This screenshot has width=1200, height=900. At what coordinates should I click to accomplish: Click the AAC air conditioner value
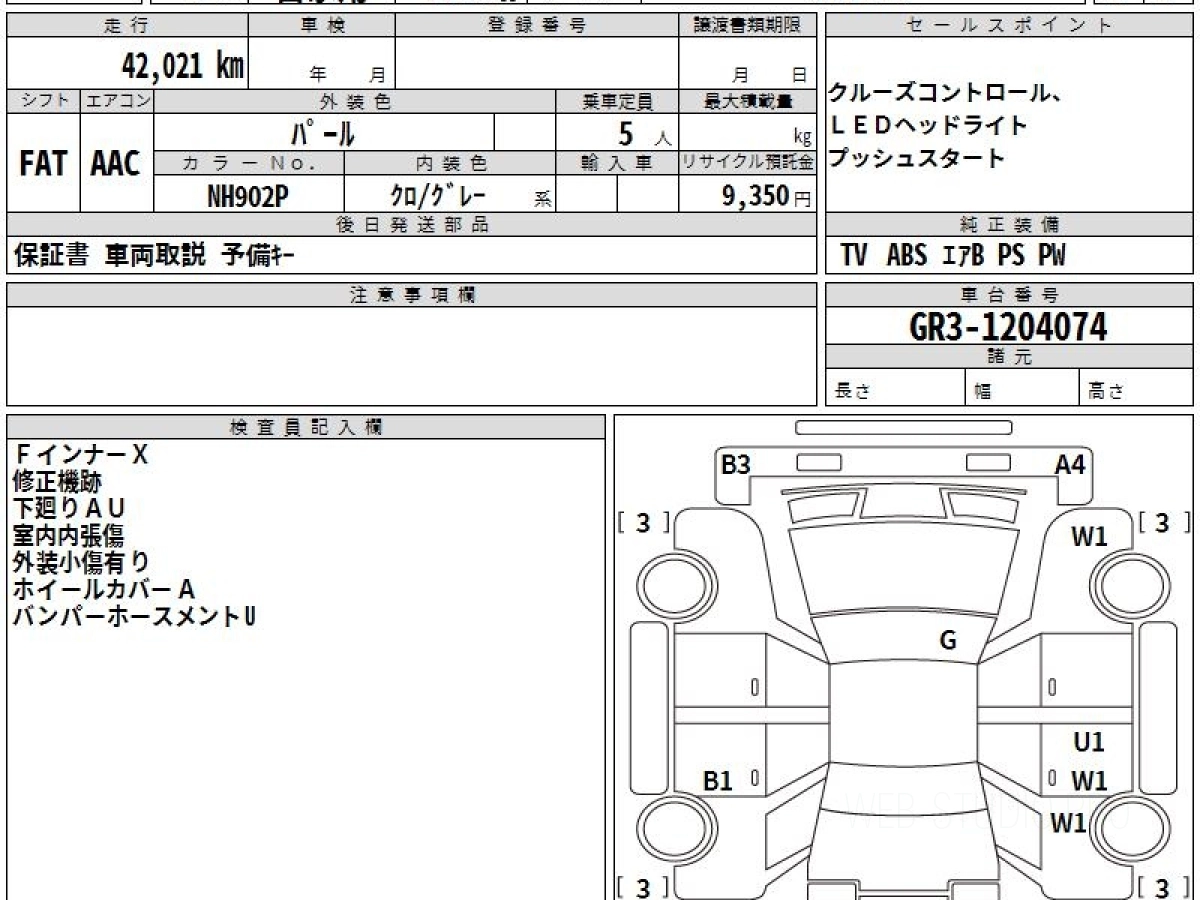point(116,163)
